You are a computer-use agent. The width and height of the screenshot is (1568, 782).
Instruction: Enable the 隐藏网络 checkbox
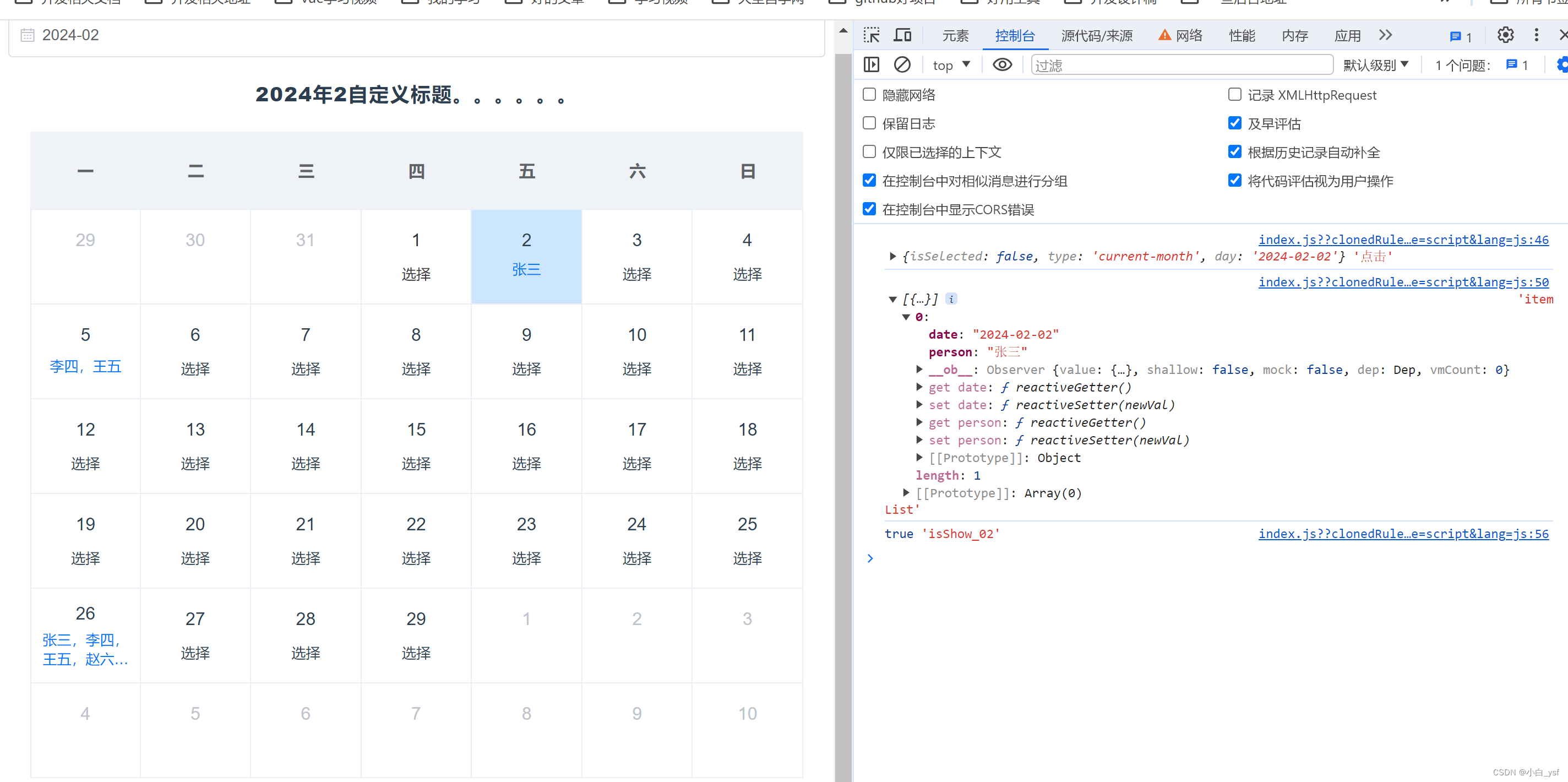[x=869, y=94]
